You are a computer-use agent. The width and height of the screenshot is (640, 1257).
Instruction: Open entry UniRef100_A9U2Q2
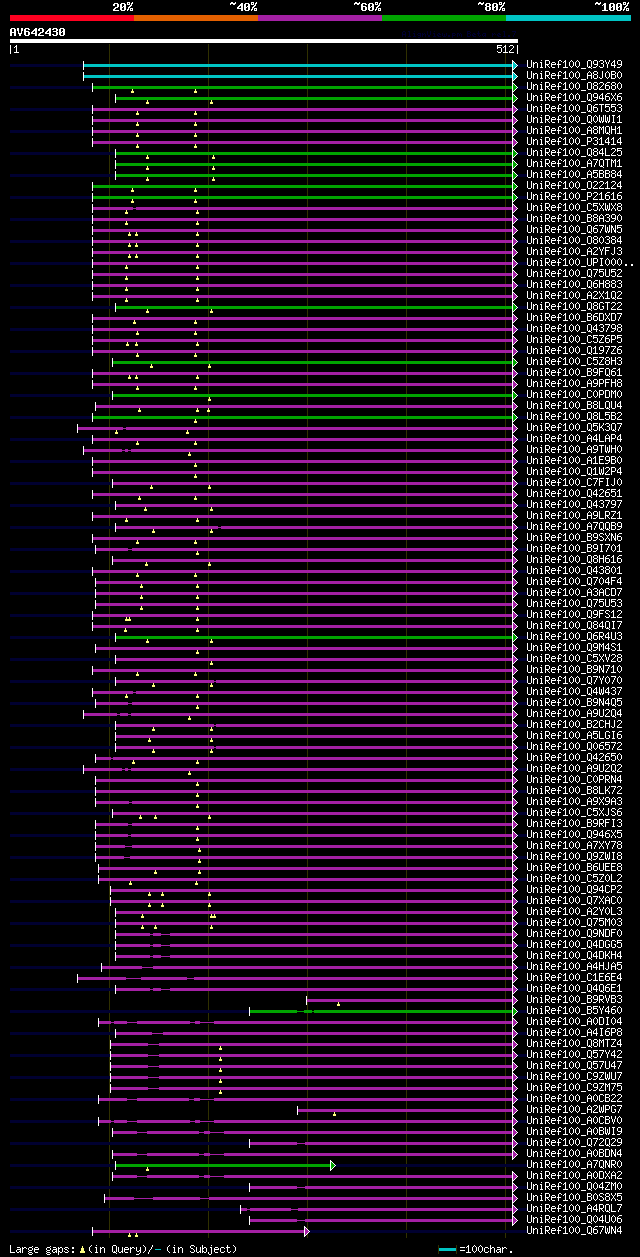point(574,769)
